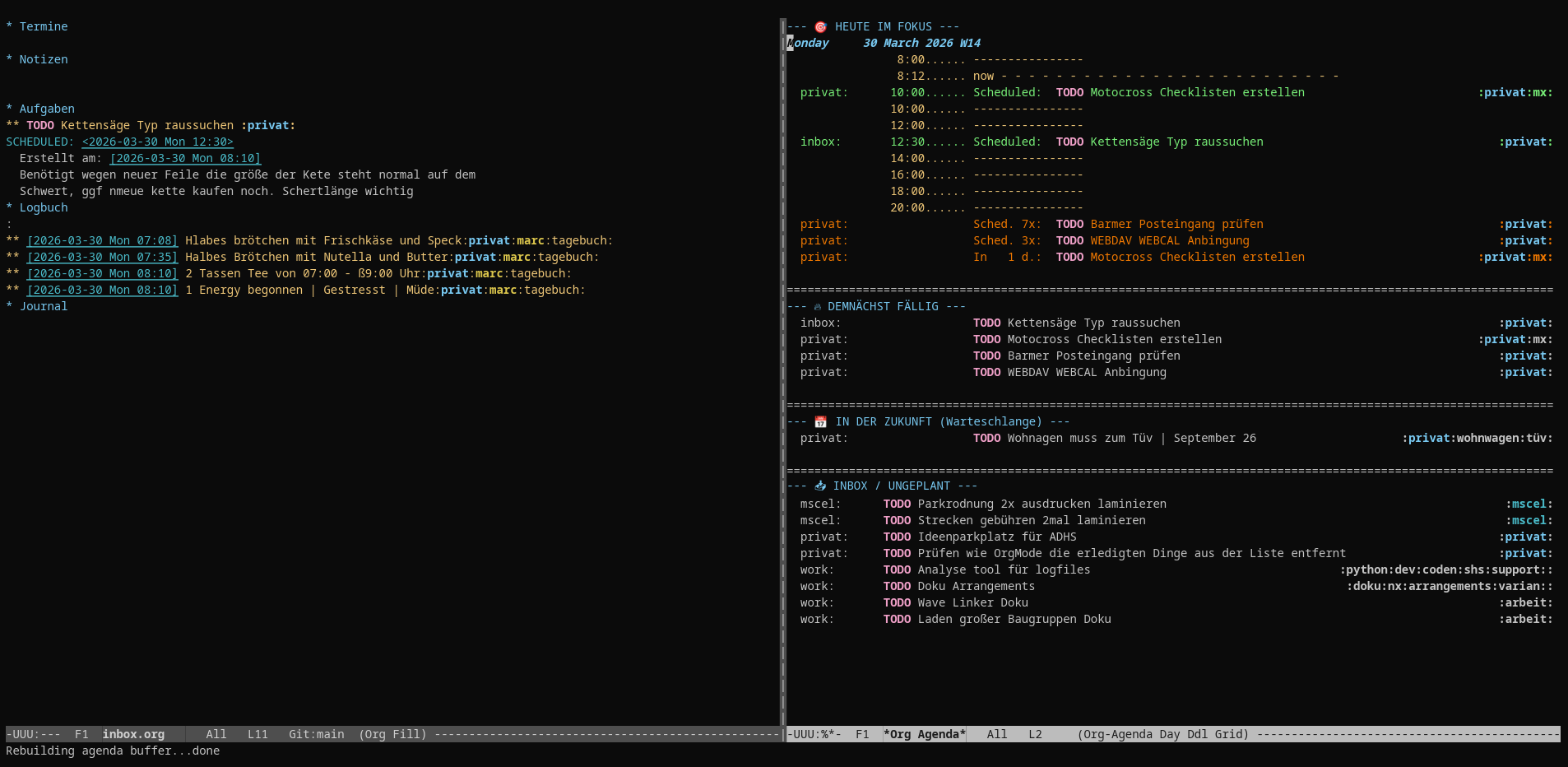Click the warning icon beside DEMNÄCHST FÄLLIG
The image size is (1568, 767).
(817, 307)
